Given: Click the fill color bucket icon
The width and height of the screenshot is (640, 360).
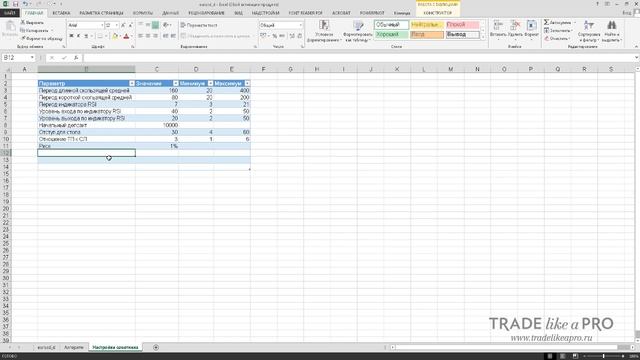Looking at the screenshot, I should 115,36.
